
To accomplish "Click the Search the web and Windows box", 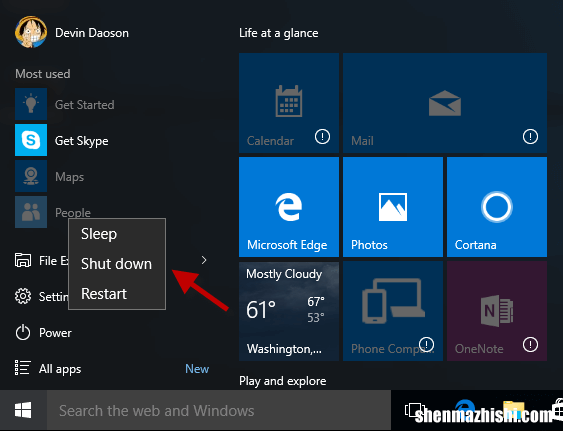I will pyautogui.click(x=219, y=410).
